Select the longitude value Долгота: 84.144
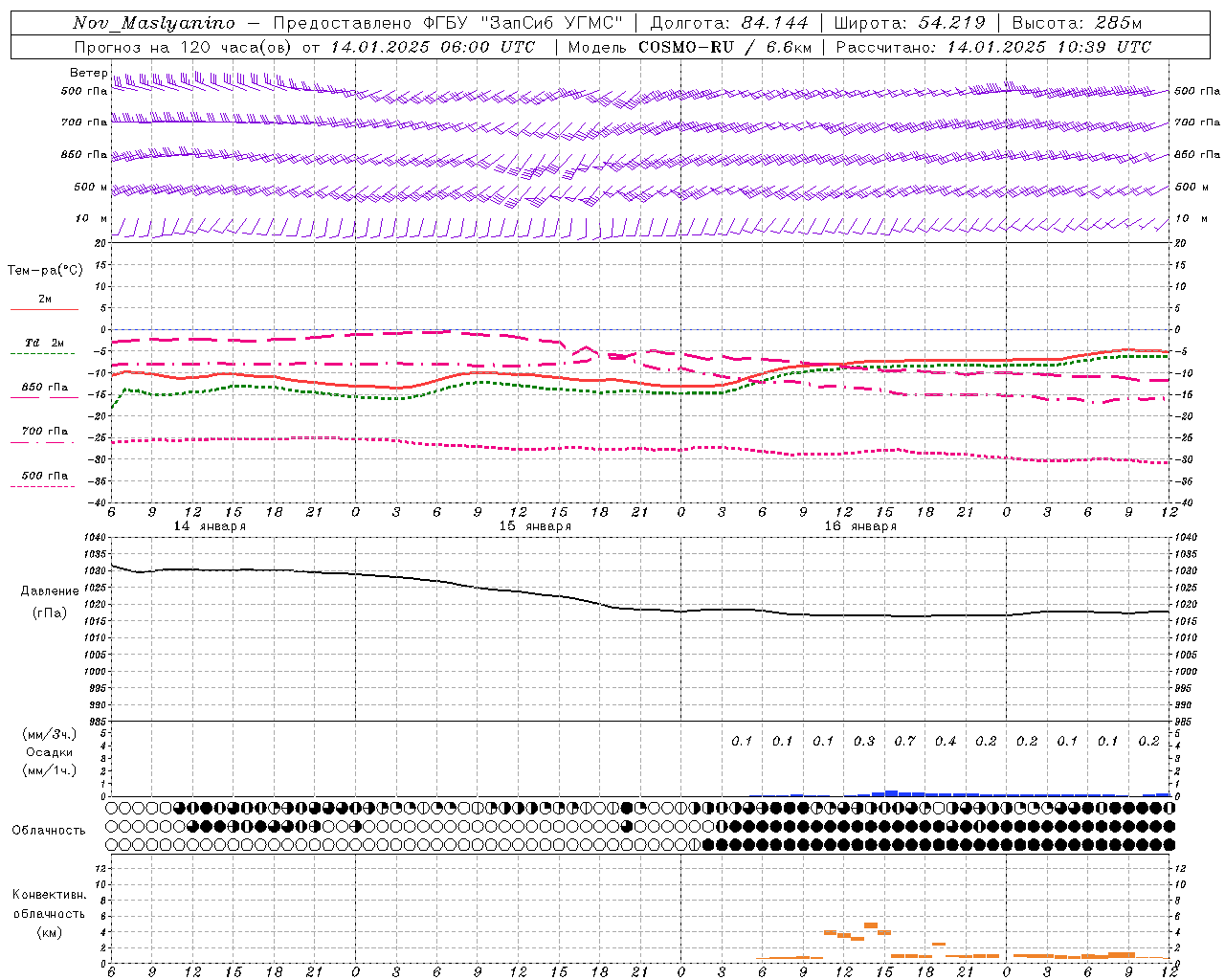 point(729,23)
